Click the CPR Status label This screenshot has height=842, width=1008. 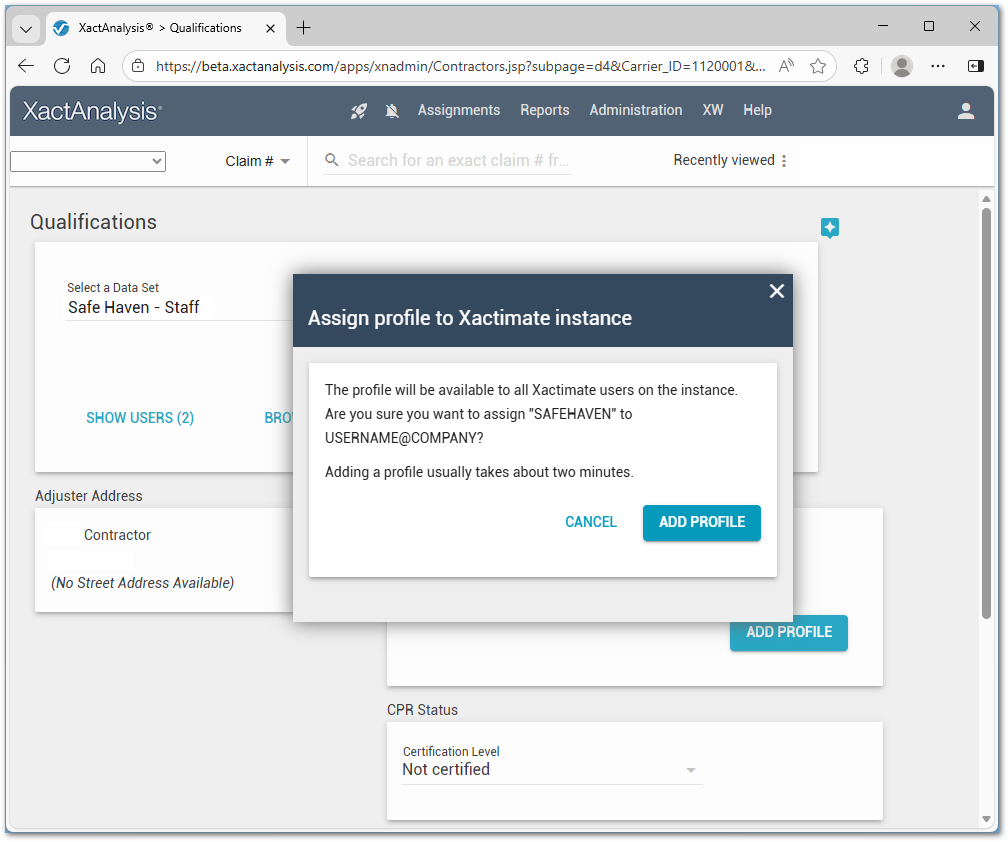click(x=422, y=710)
